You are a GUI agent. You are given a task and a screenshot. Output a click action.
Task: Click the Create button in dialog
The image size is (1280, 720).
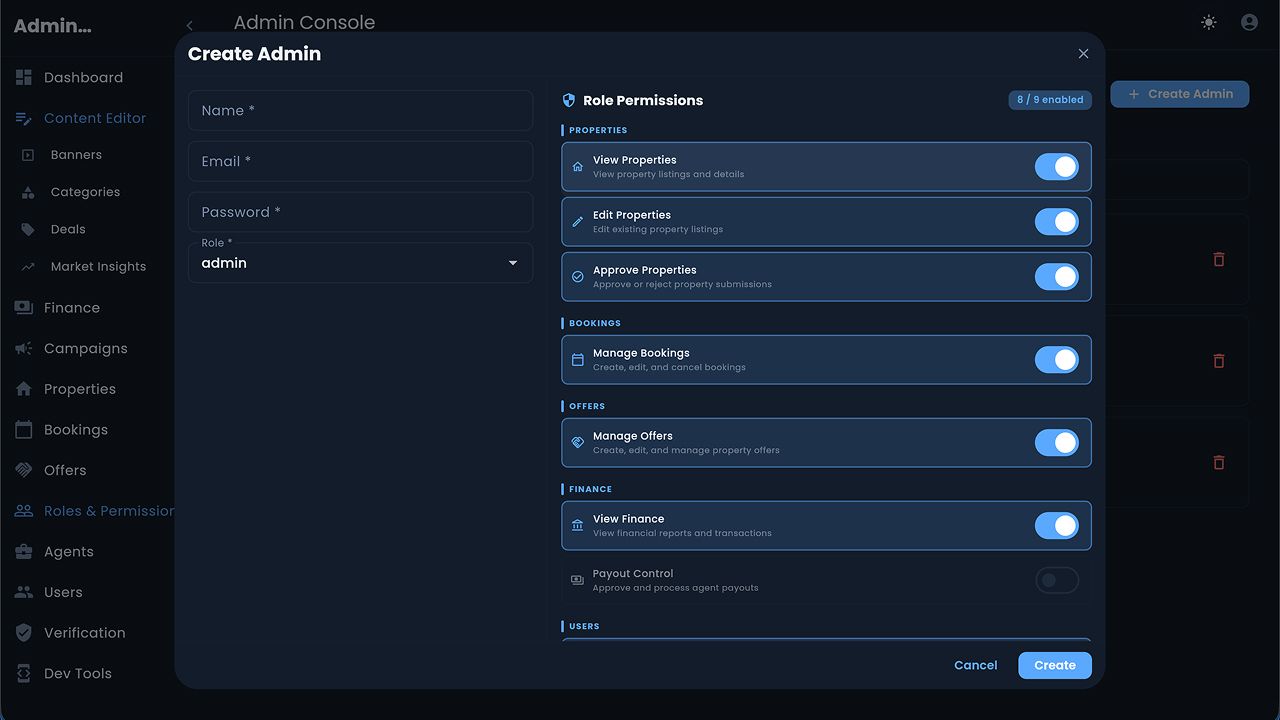[x=1054, y=665]
